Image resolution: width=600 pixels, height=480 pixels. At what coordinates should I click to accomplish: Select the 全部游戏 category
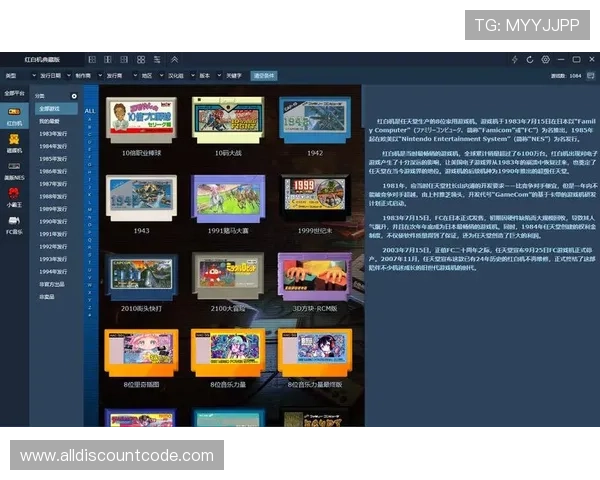(x=56, y=109)
